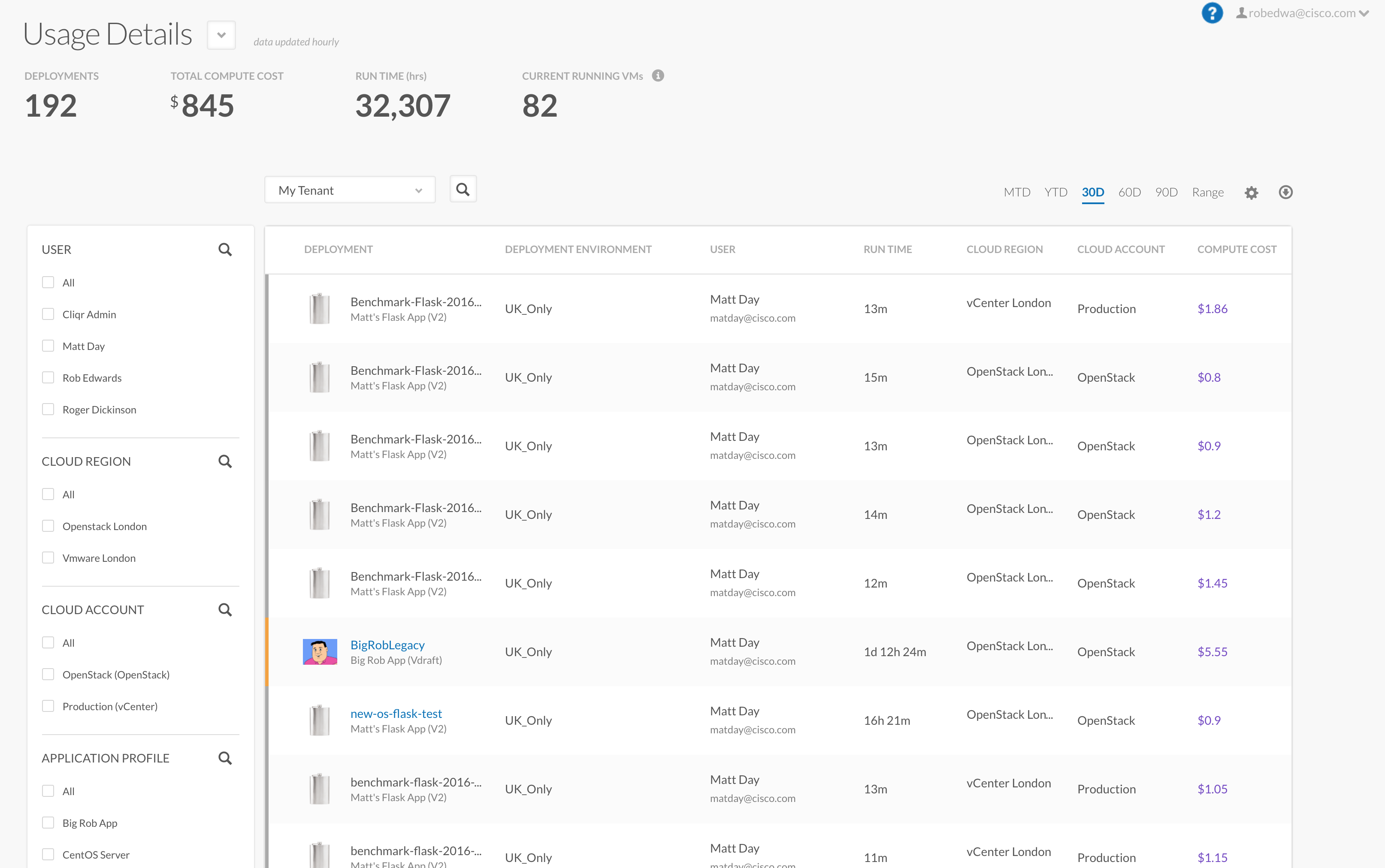
Task: Click the Cloud Region filter search icon
Action: [x=225, y=461]
